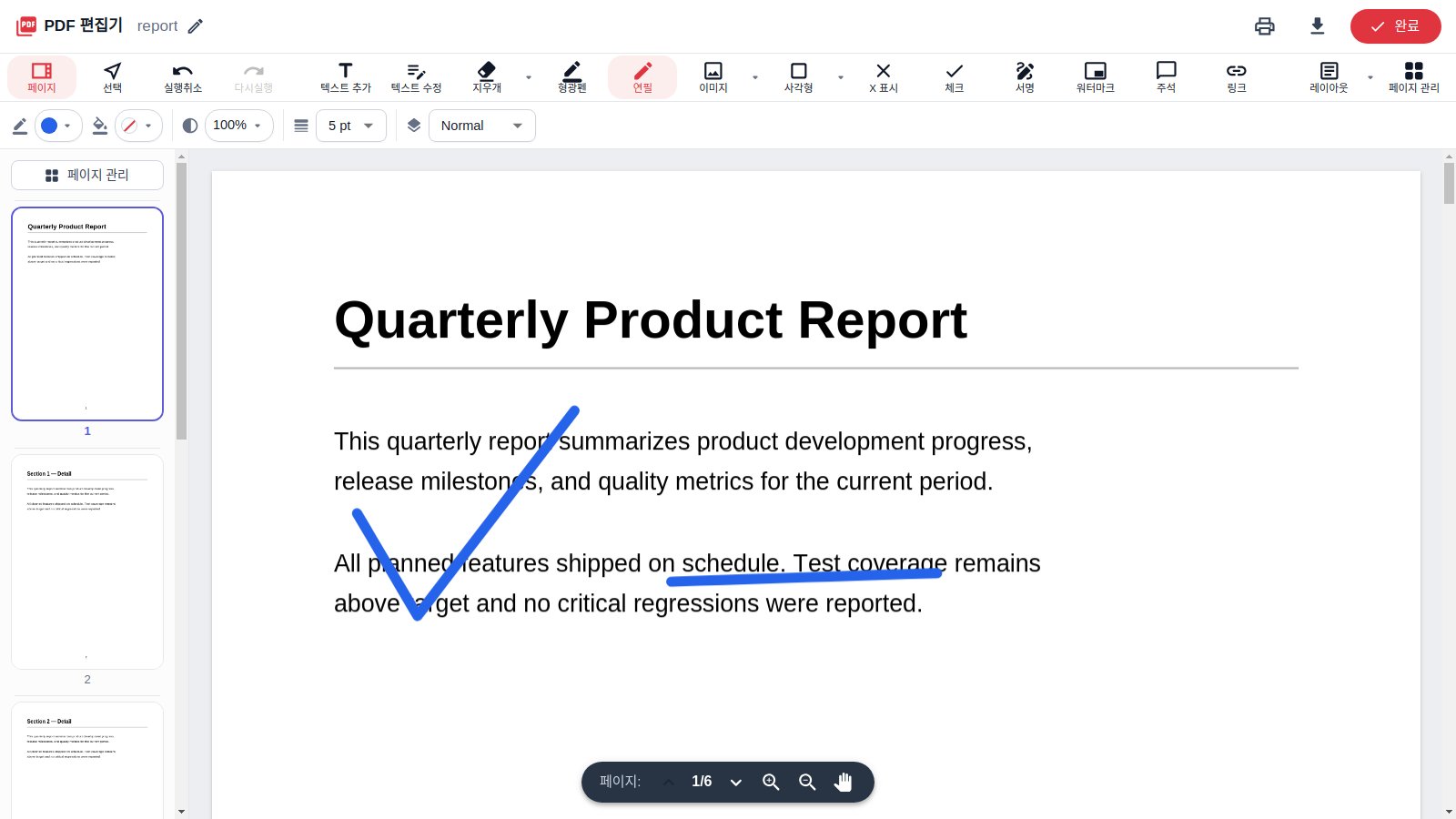Expand the 레이아웃 dropdown arrow
This screenshot has width=1456, height=819.
(1370, 77)
